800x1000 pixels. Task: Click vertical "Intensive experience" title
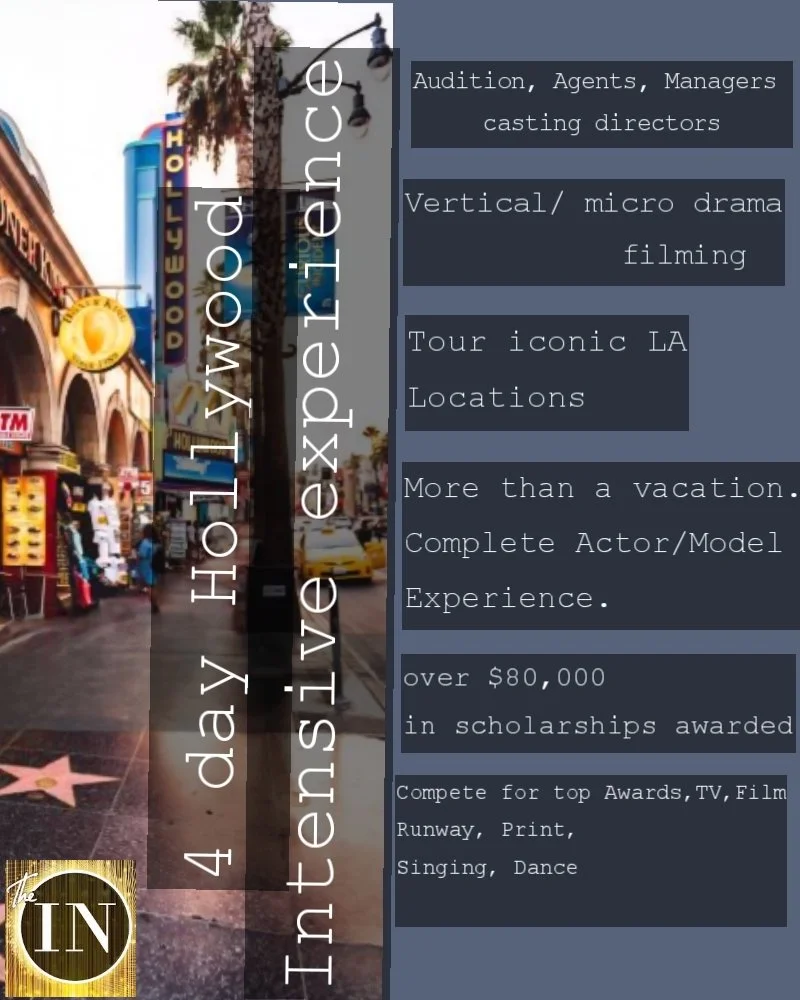[317, 523]
